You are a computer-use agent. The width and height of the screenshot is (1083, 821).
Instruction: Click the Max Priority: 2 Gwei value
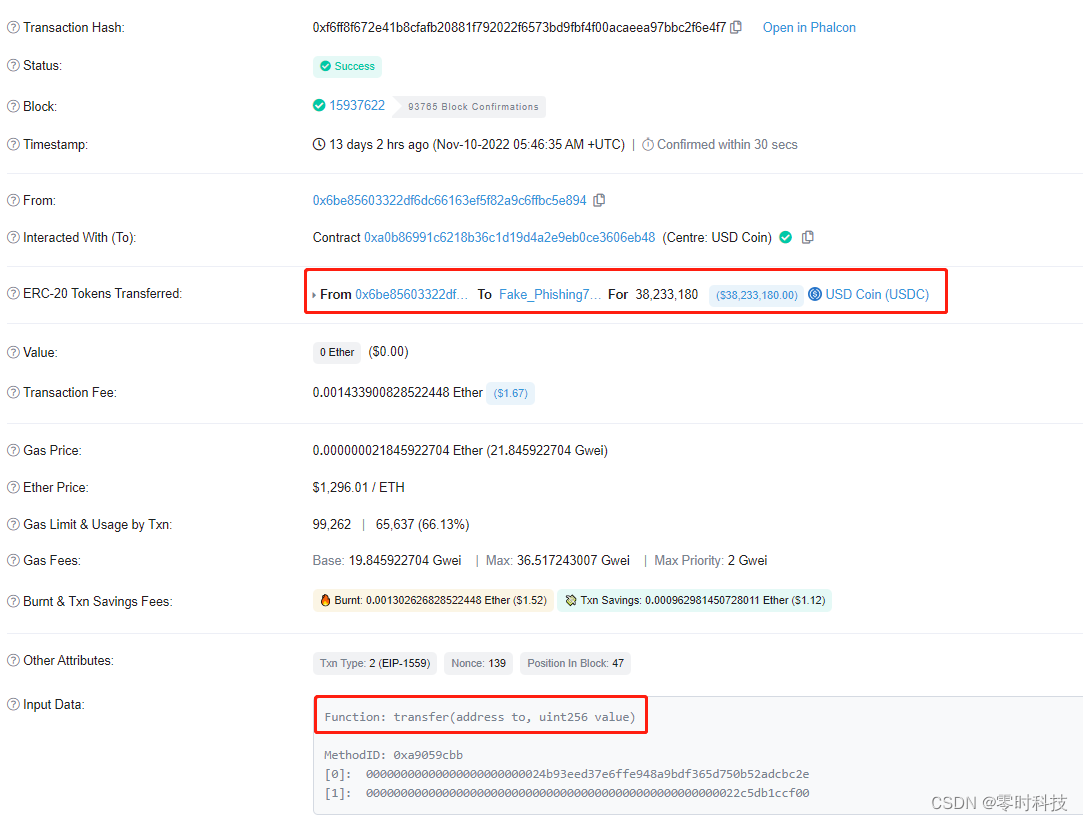pyautogui.click(x=711, y=561)
